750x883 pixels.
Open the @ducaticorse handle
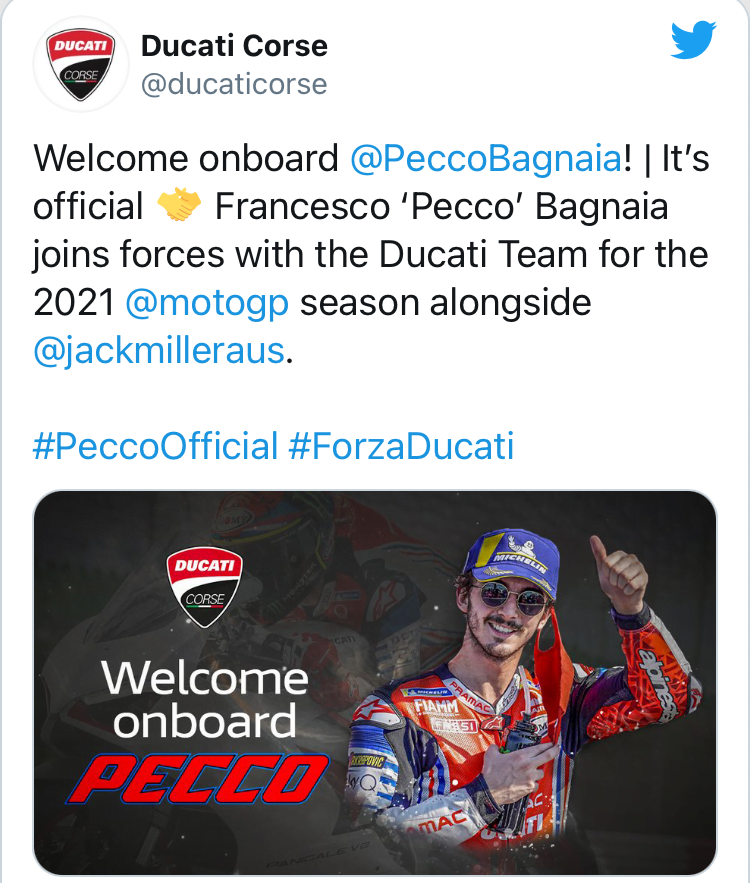coord(235,84)
